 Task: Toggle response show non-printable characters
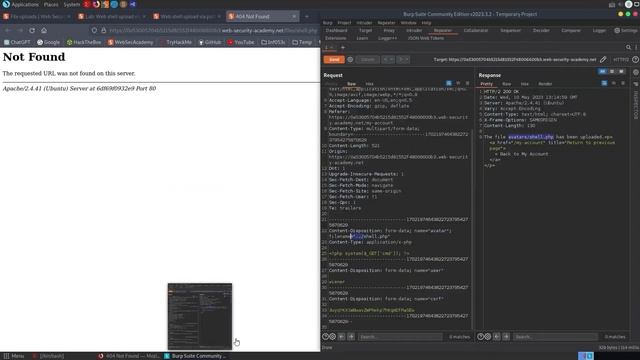pyautogui.click(x=613, y=83)
